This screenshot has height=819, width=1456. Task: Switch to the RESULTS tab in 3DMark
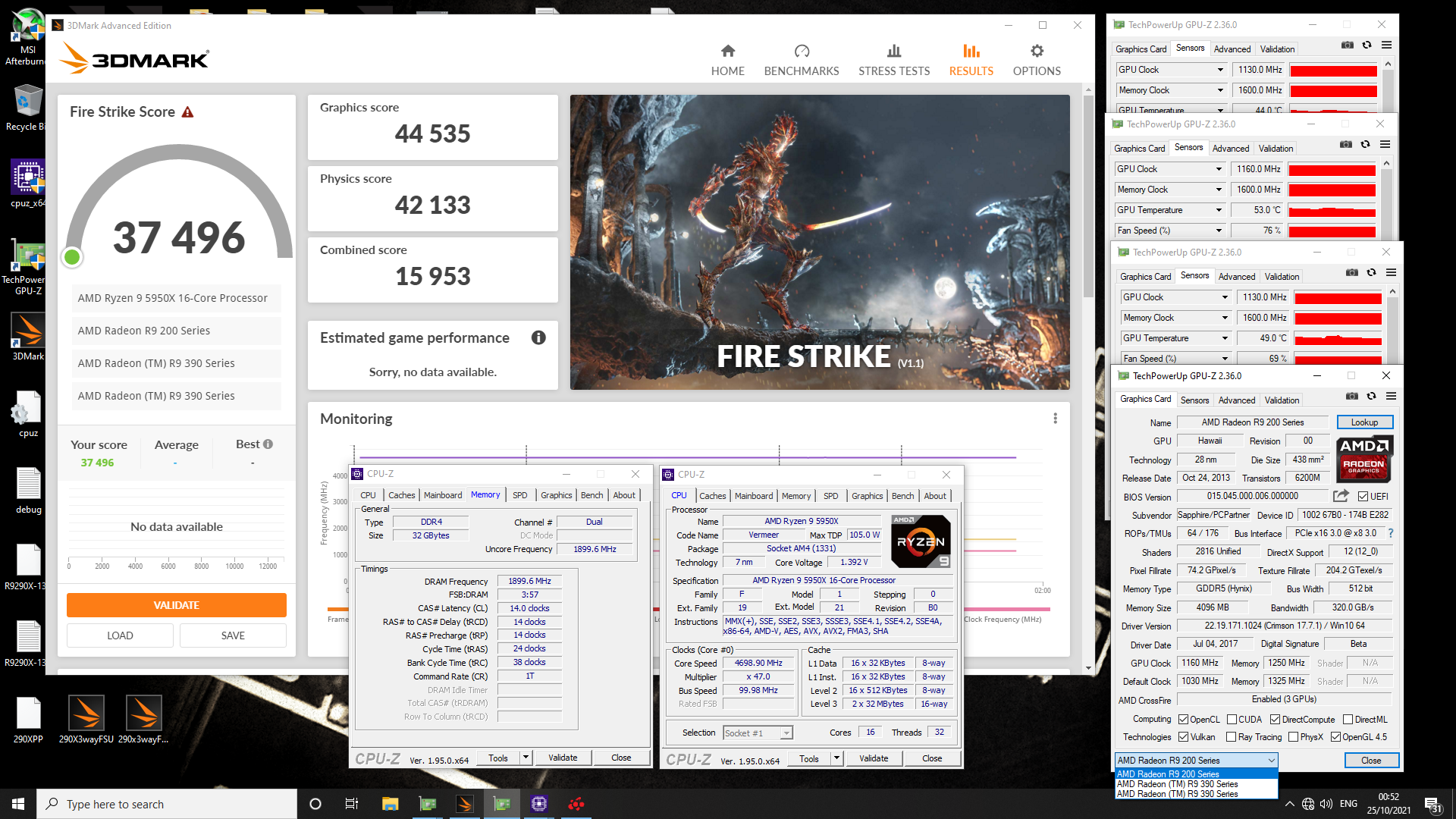click(971, 60)
